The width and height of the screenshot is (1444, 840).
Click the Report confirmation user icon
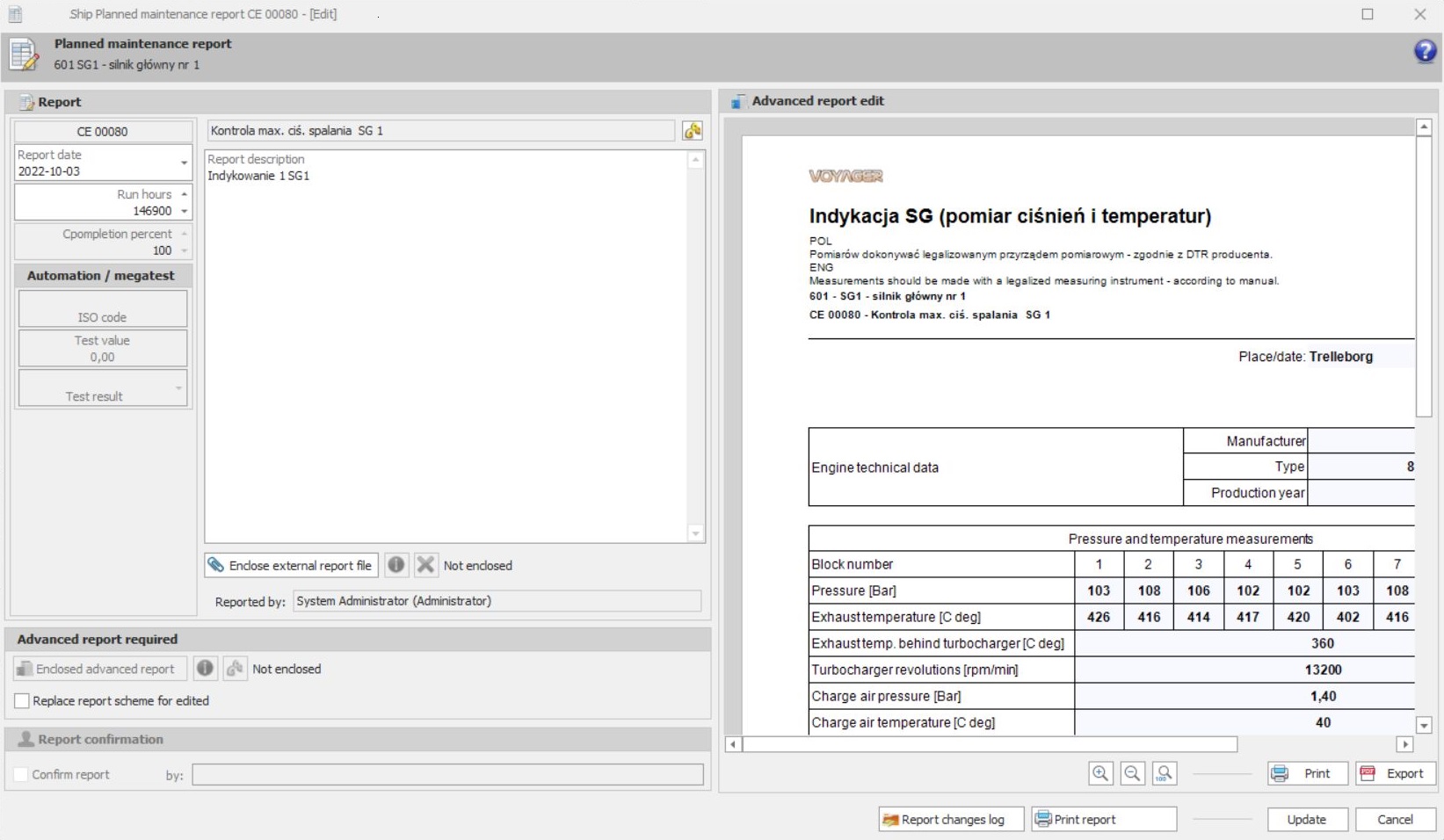26,739
